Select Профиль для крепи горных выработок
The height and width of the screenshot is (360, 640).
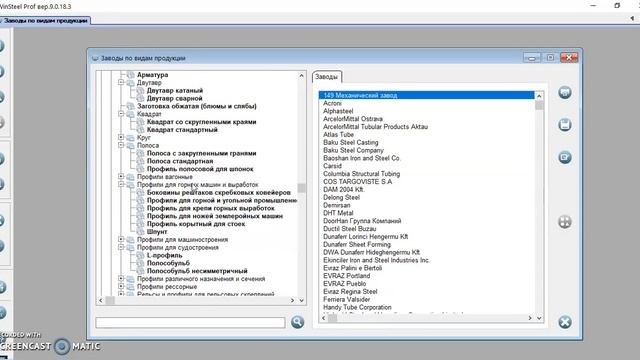point(211,208)
